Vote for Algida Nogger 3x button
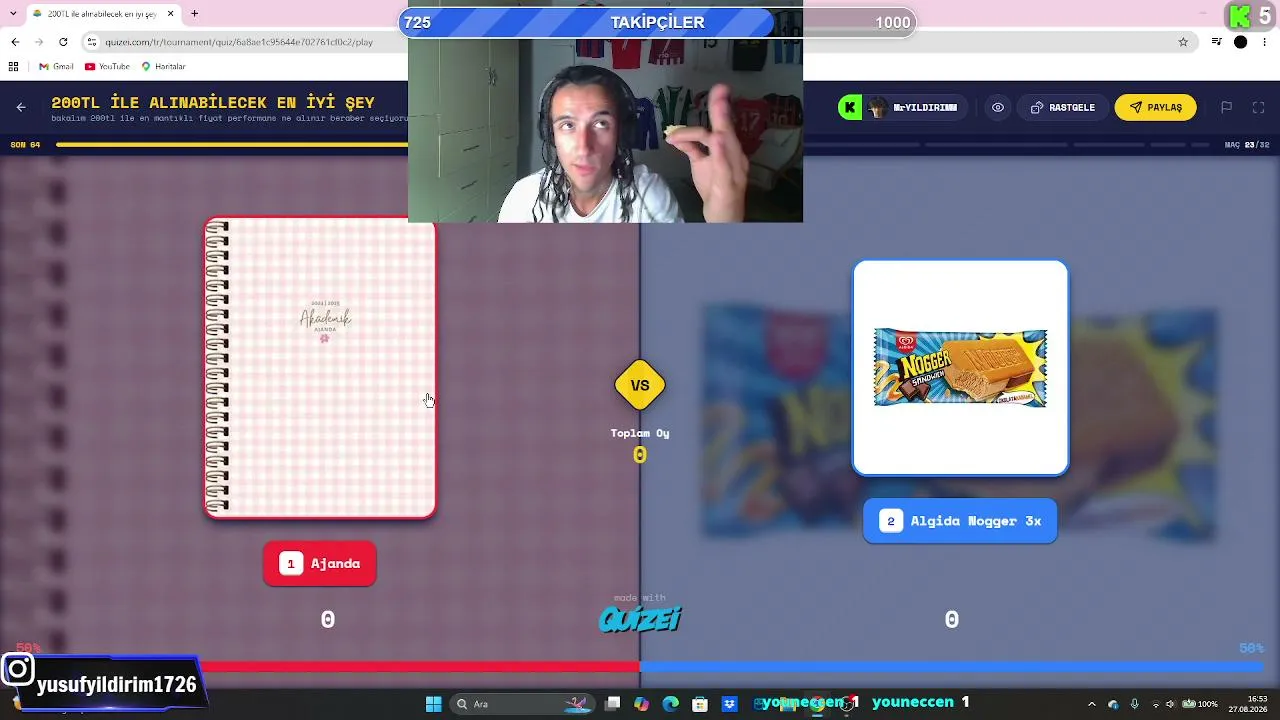 960,521
